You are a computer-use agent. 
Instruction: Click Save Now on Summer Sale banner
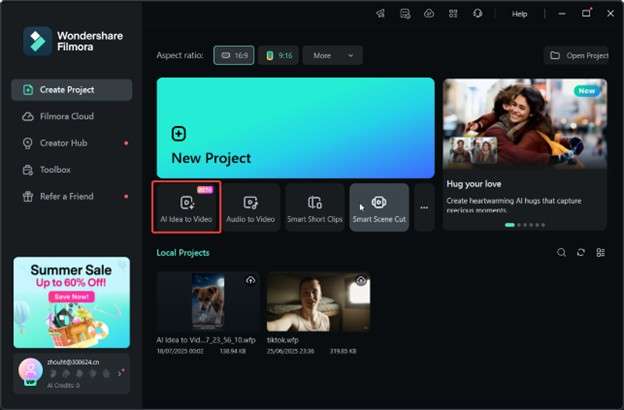72,297
